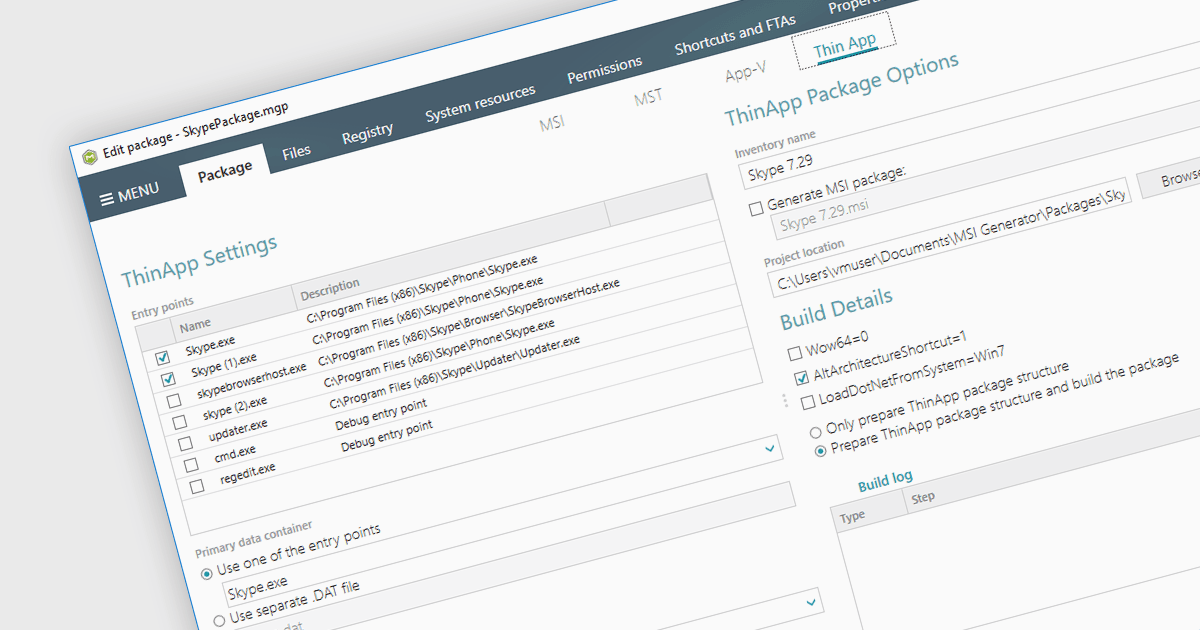
Task: Go to the System resources tab
Action: (480, 103)
